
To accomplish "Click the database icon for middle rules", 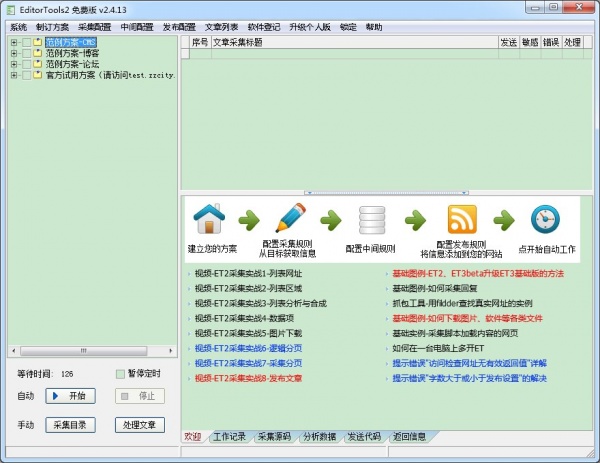I will pyautogui.click(x=372, y=220).
